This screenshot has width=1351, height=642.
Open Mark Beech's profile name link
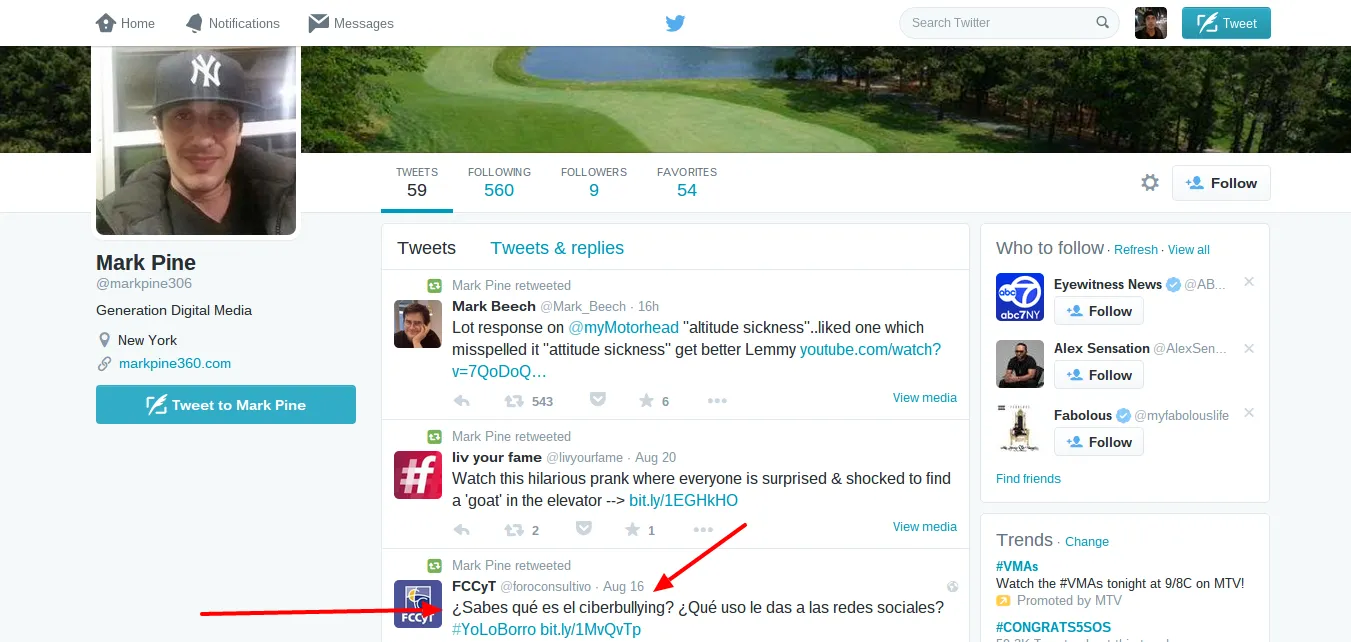pos(494,306)
